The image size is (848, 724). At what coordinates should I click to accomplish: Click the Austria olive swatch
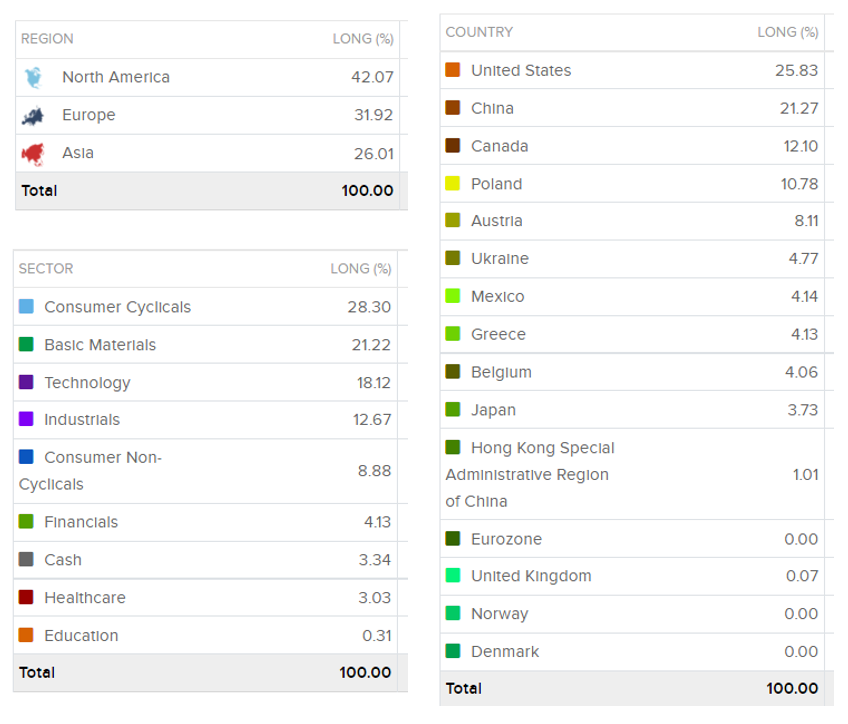click(x=453, y=220)
